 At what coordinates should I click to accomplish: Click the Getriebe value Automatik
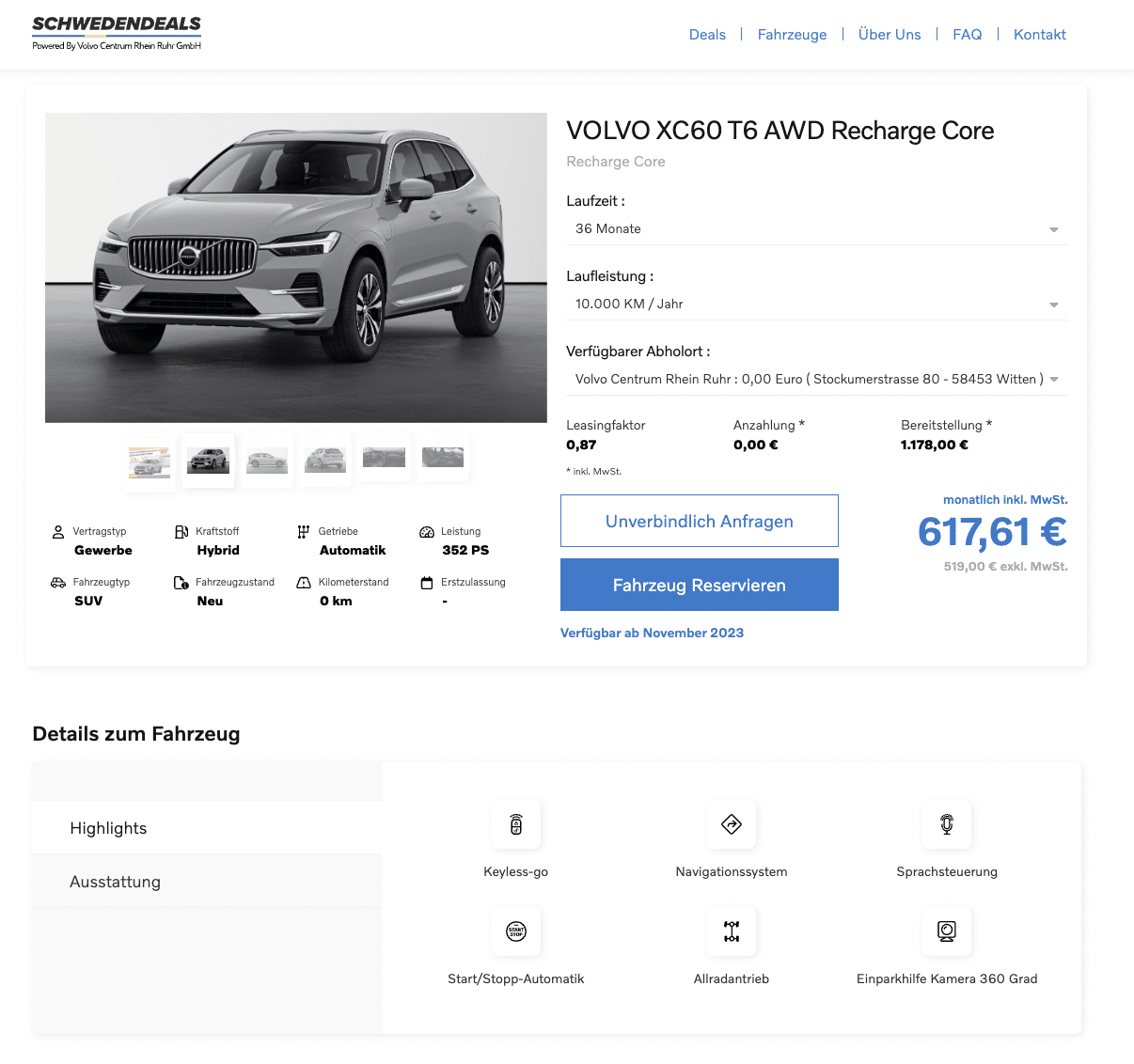[353, 551]
